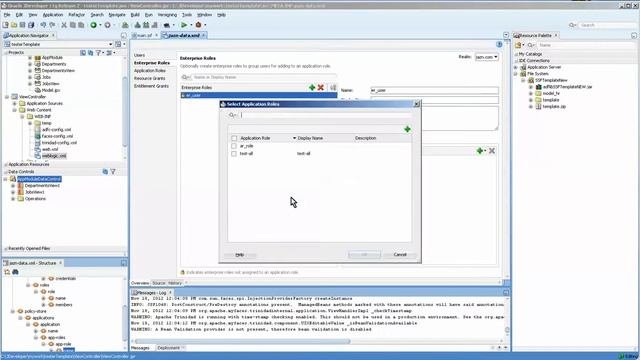Switch to the Source tab below editor

tap(158, 283)
